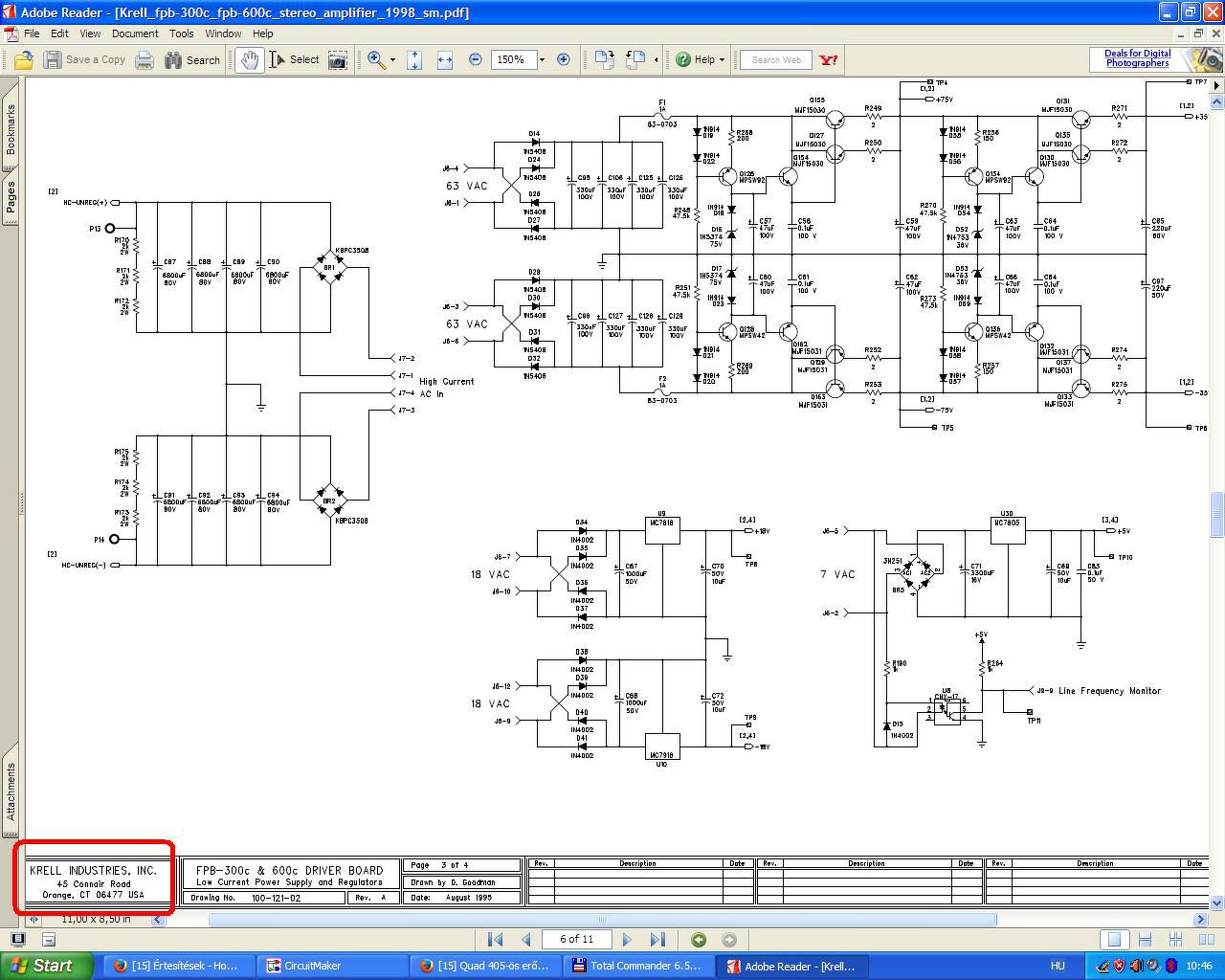Image resolution: width=1225 pixels, height=980 pixels.
Task: Click Save a Copy button
Action: (84, 59)
